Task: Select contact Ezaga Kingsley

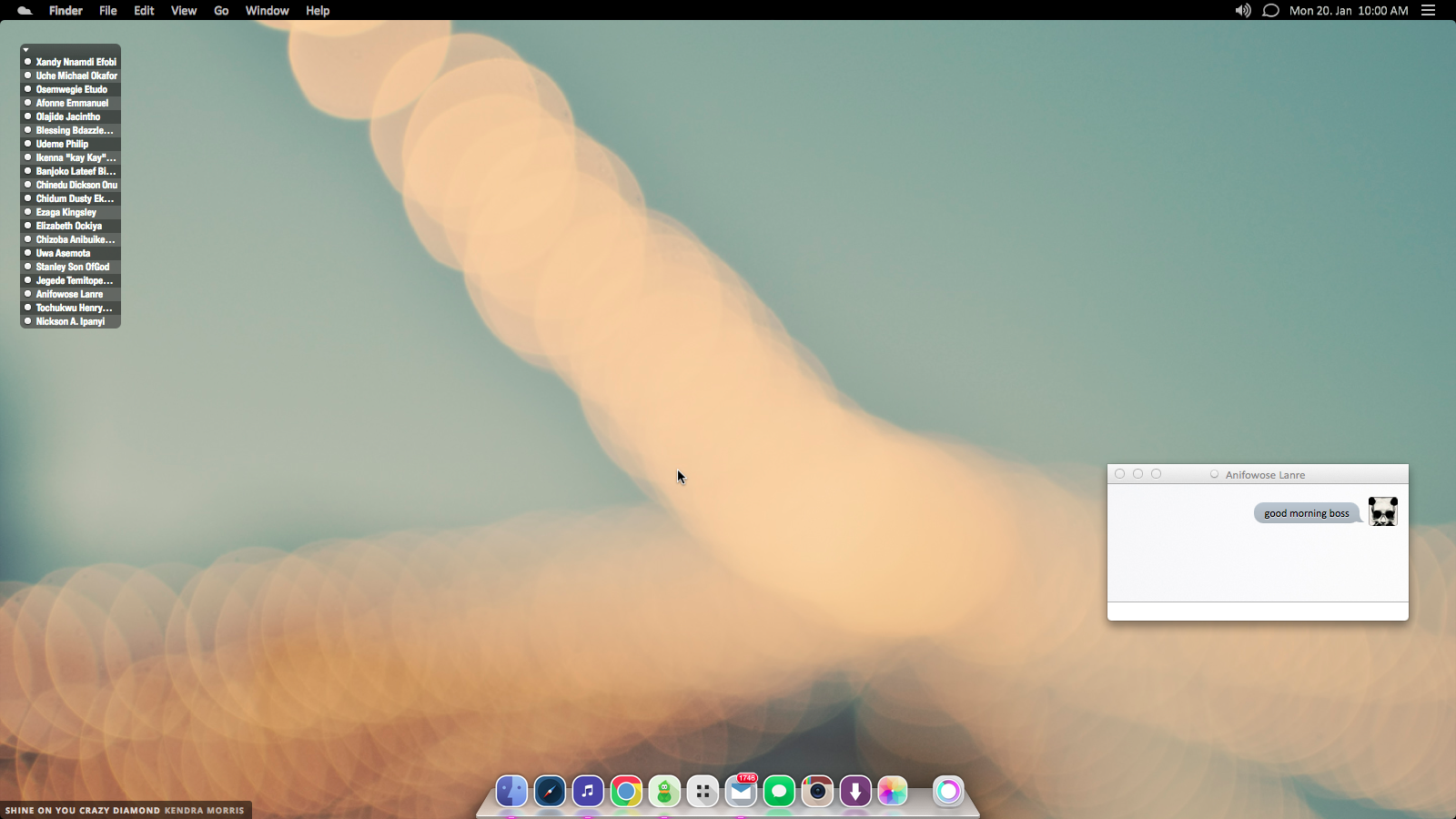Action: coord(71,212)
